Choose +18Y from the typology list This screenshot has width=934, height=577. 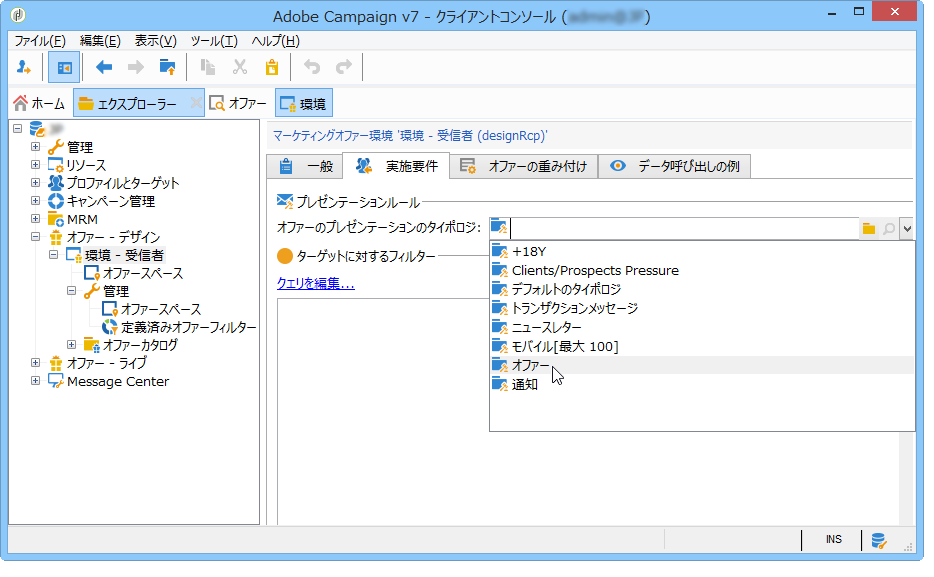pyautogui.click(x=702, y=251)
